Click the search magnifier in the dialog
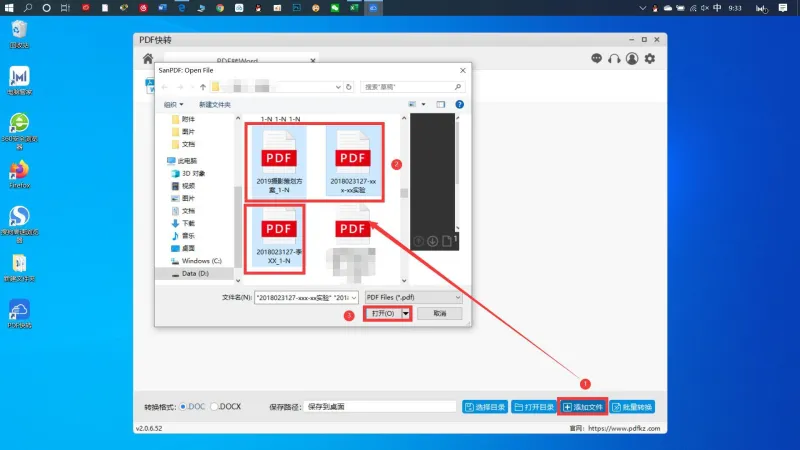800x450 pixels. (458, 87)
